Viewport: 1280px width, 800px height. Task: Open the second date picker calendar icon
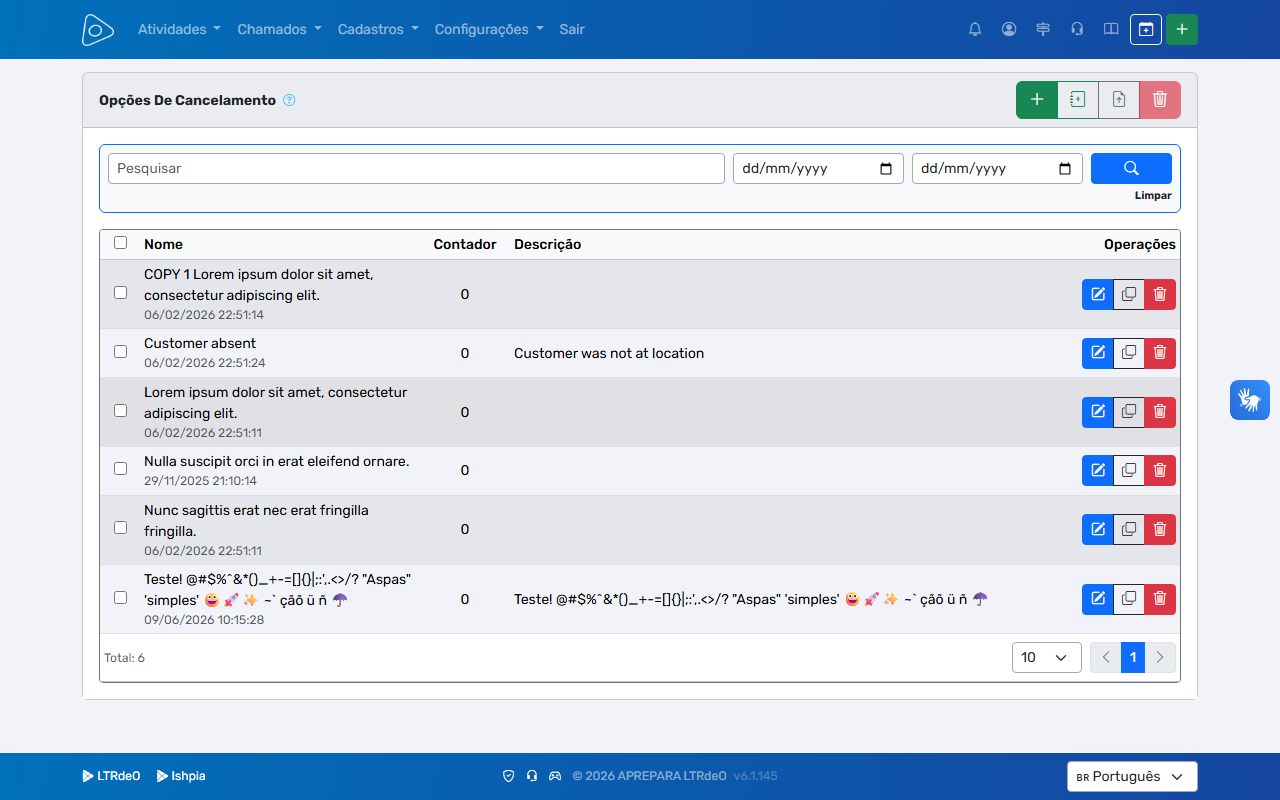[x=1064, y=169]
